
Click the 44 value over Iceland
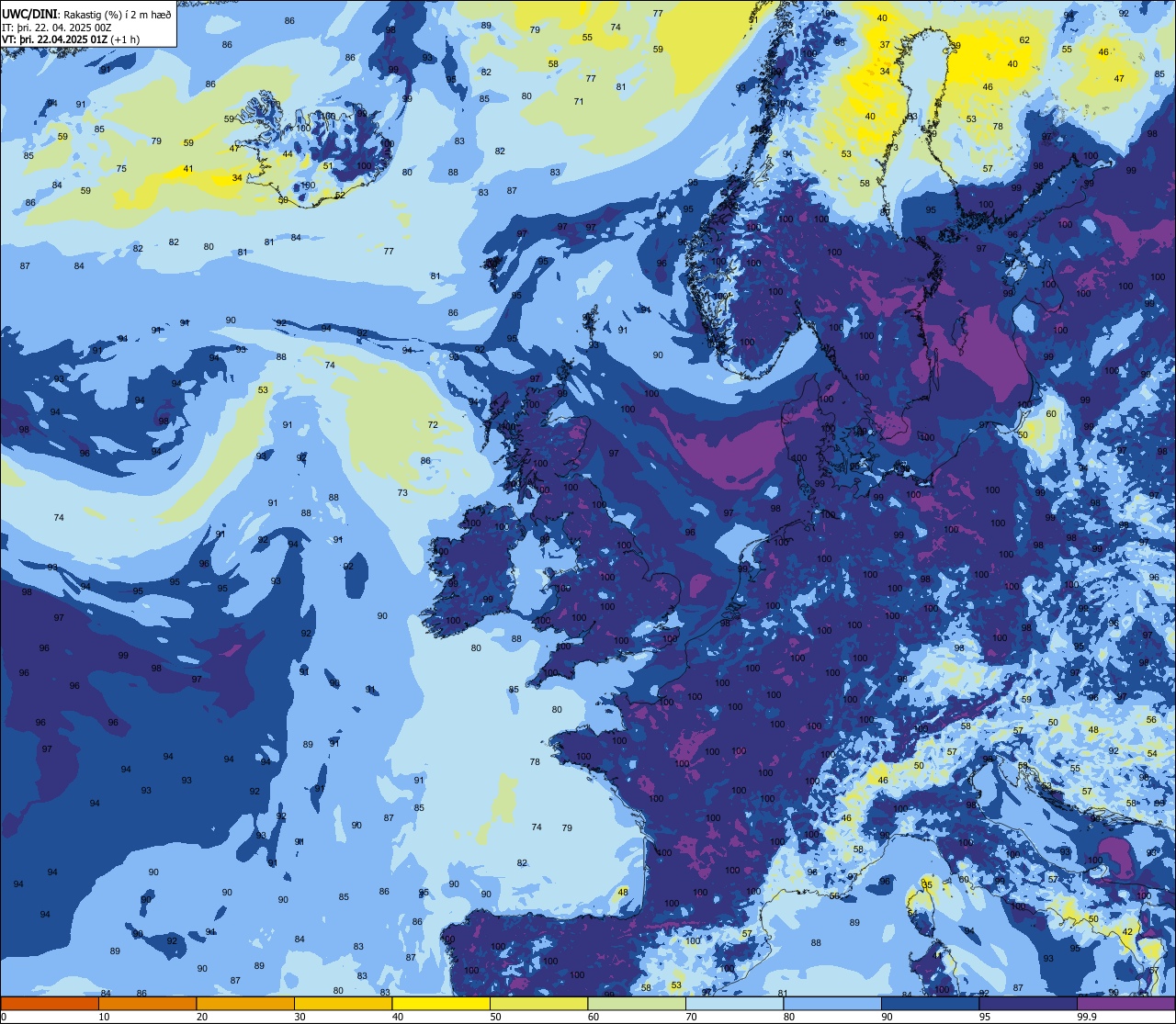tap(288, 154)
